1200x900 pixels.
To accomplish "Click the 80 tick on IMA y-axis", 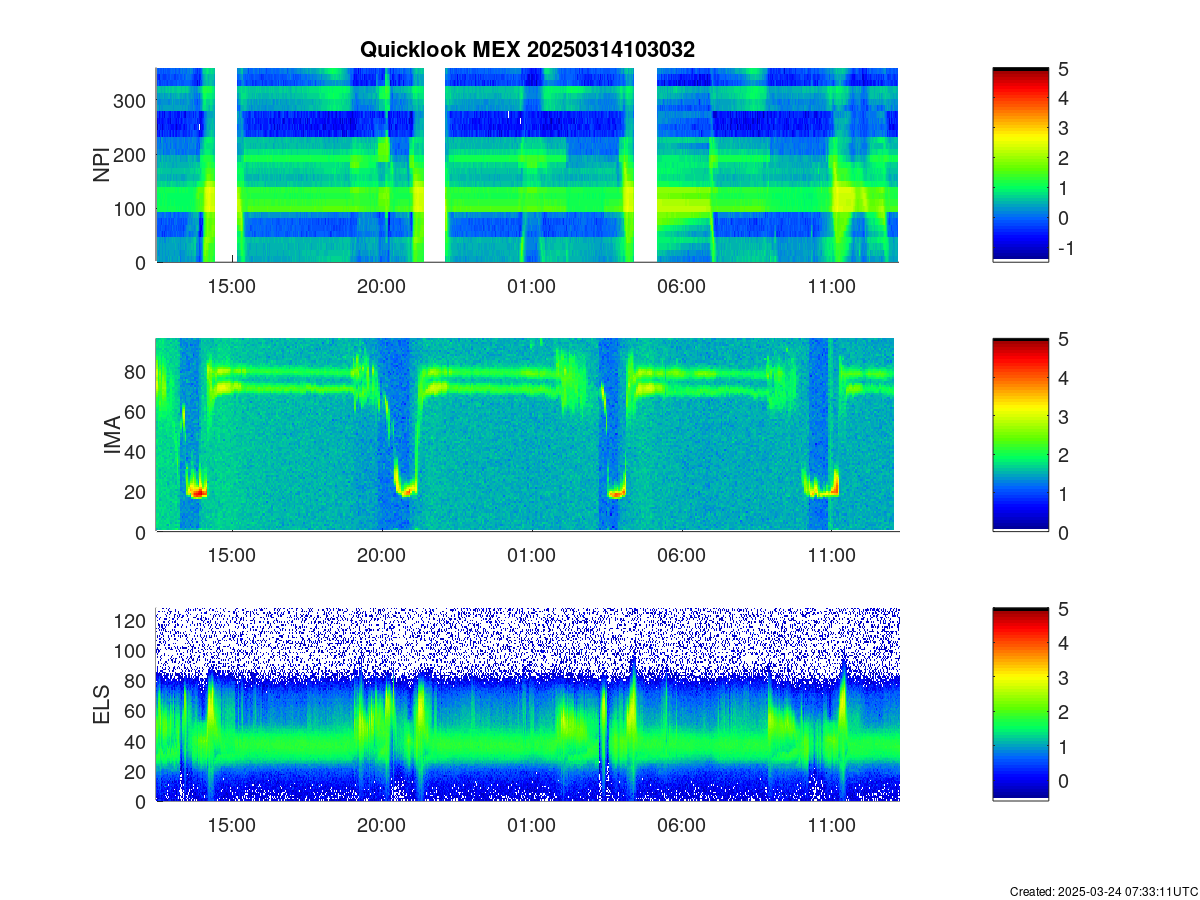I will (x=136, y=371).
